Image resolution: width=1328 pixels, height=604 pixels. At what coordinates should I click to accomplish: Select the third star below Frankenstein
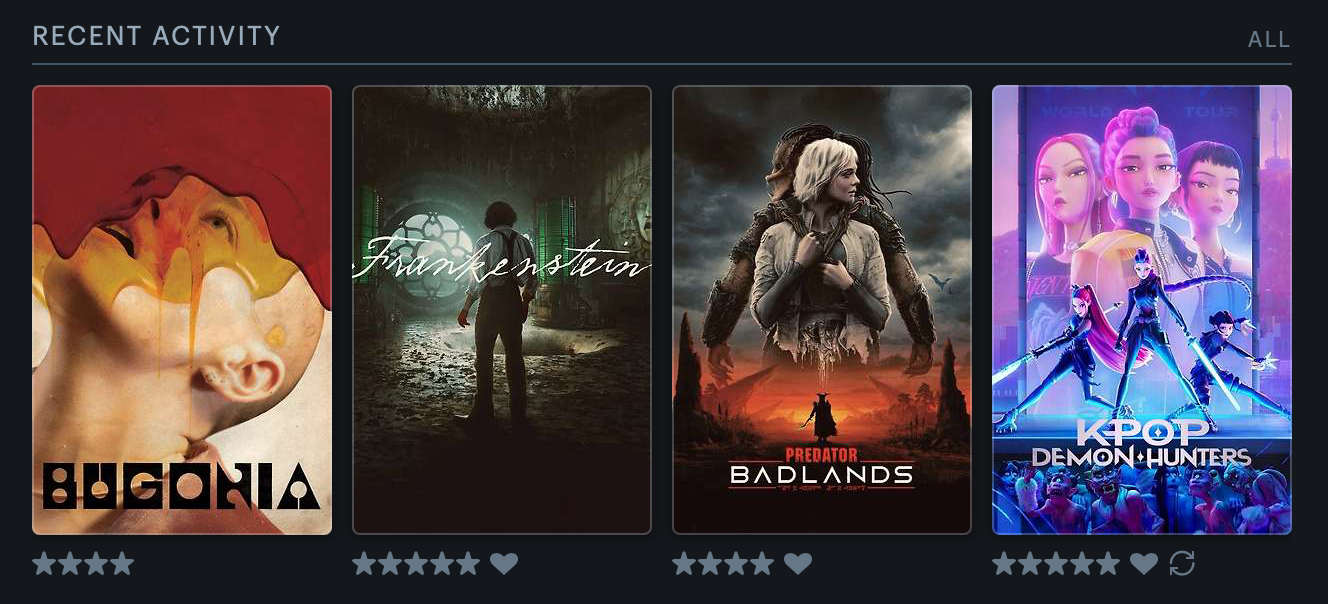pos(416,564)
